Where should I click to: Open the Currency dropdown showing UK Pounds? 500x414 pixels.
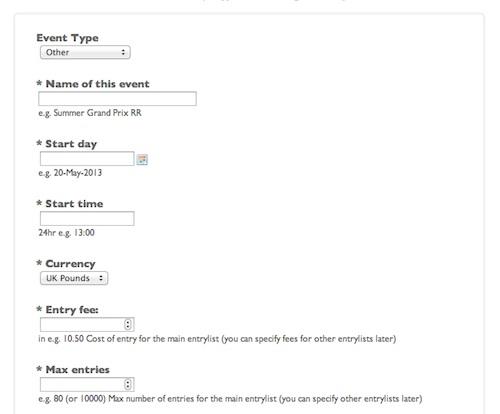74,278
